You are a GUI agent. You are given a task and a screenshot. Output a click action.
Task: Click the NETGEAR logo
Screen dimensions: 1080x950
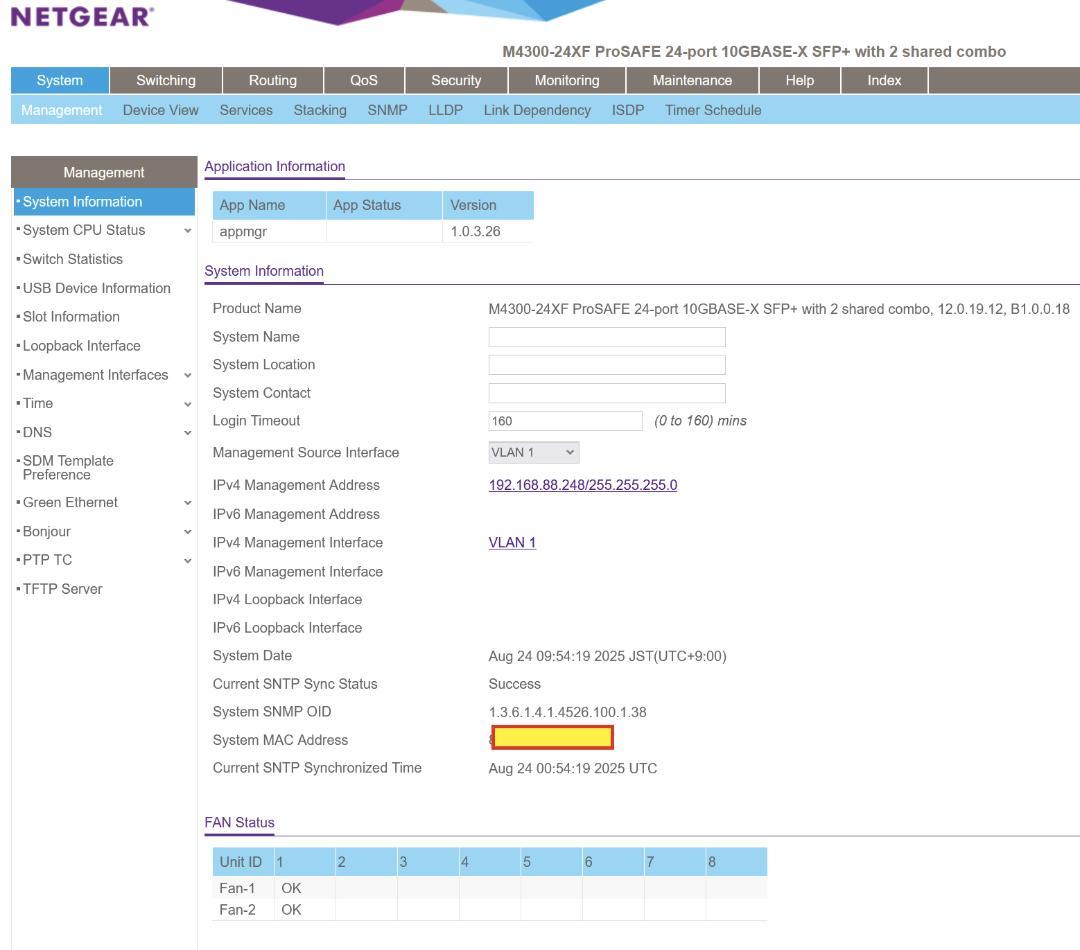[x=82, y=16]
